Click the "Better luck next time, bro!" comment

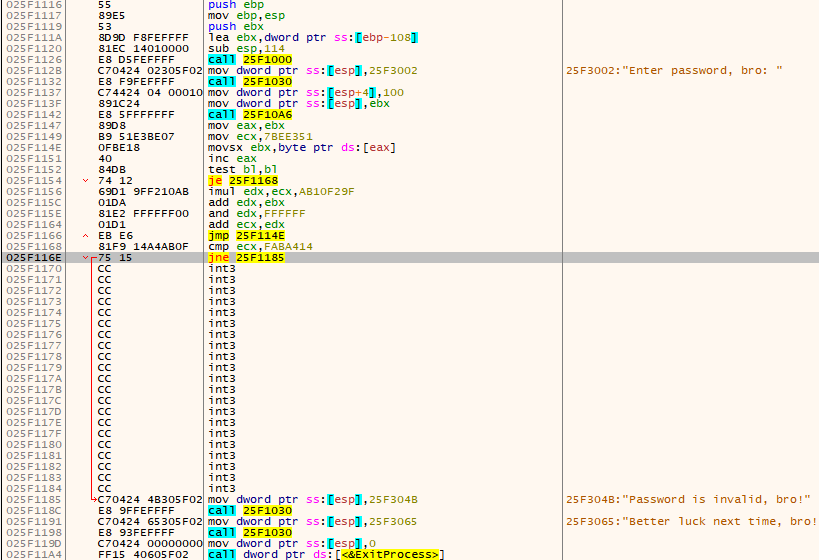691,522
